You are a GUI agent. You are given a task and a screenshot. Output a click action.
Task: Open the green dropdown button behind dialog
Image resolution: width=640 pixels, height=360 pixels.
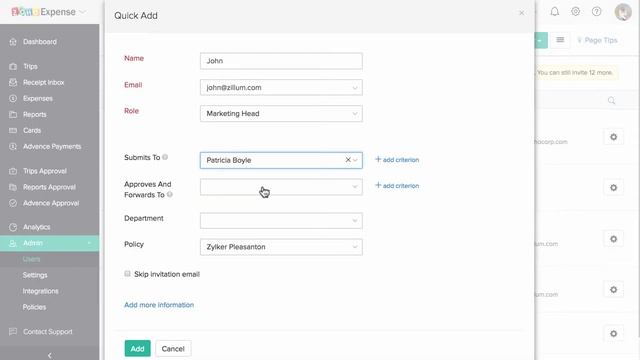point(541,40)
